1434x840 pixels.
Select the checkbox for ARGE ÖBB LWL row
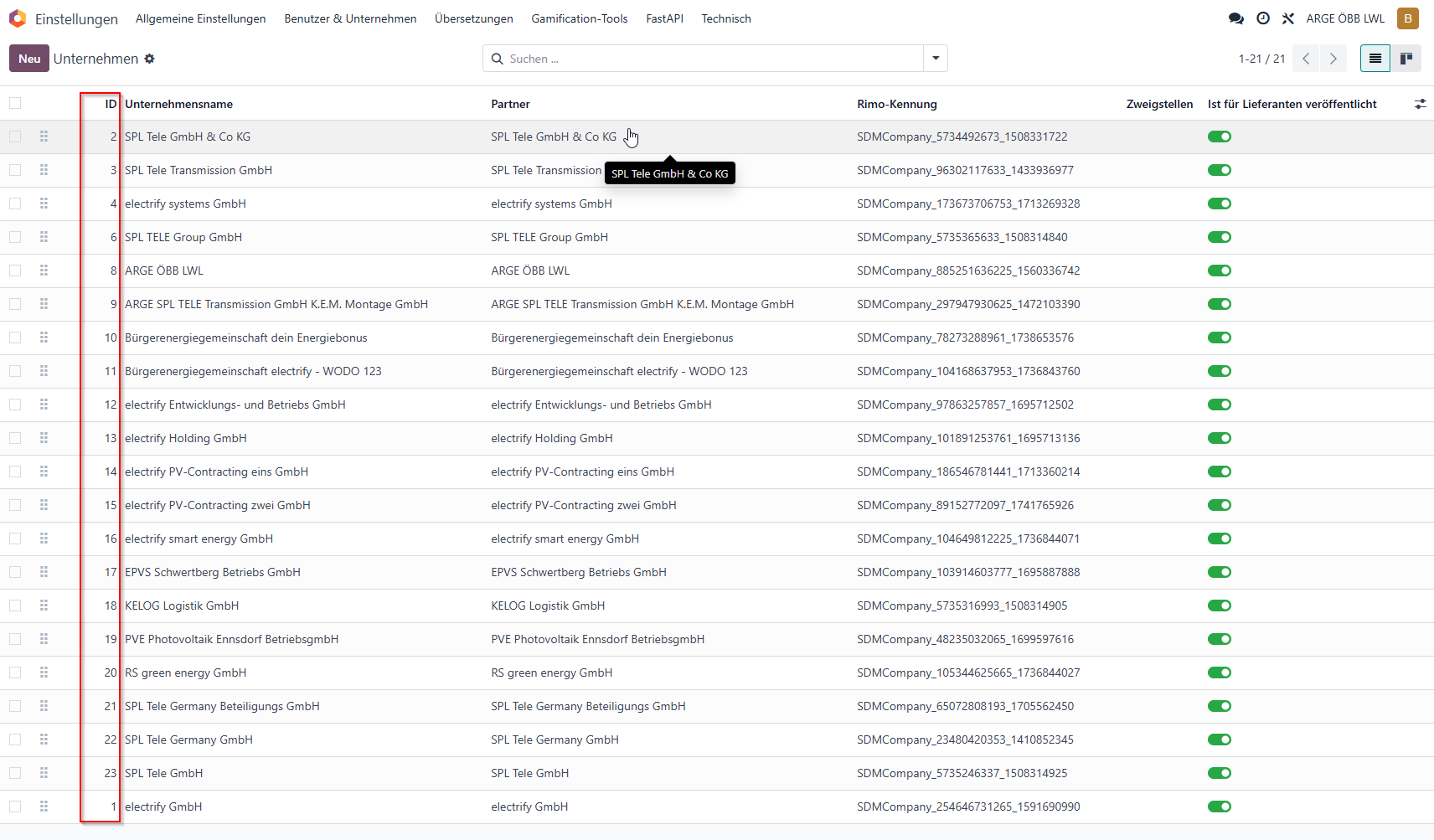pos(15,271)
